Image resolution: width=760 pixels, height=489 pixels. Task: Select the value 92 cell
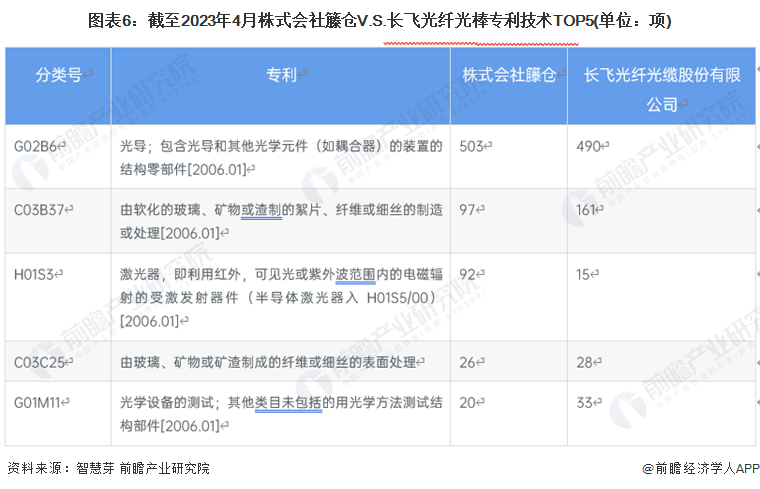(x=468, y=271)
